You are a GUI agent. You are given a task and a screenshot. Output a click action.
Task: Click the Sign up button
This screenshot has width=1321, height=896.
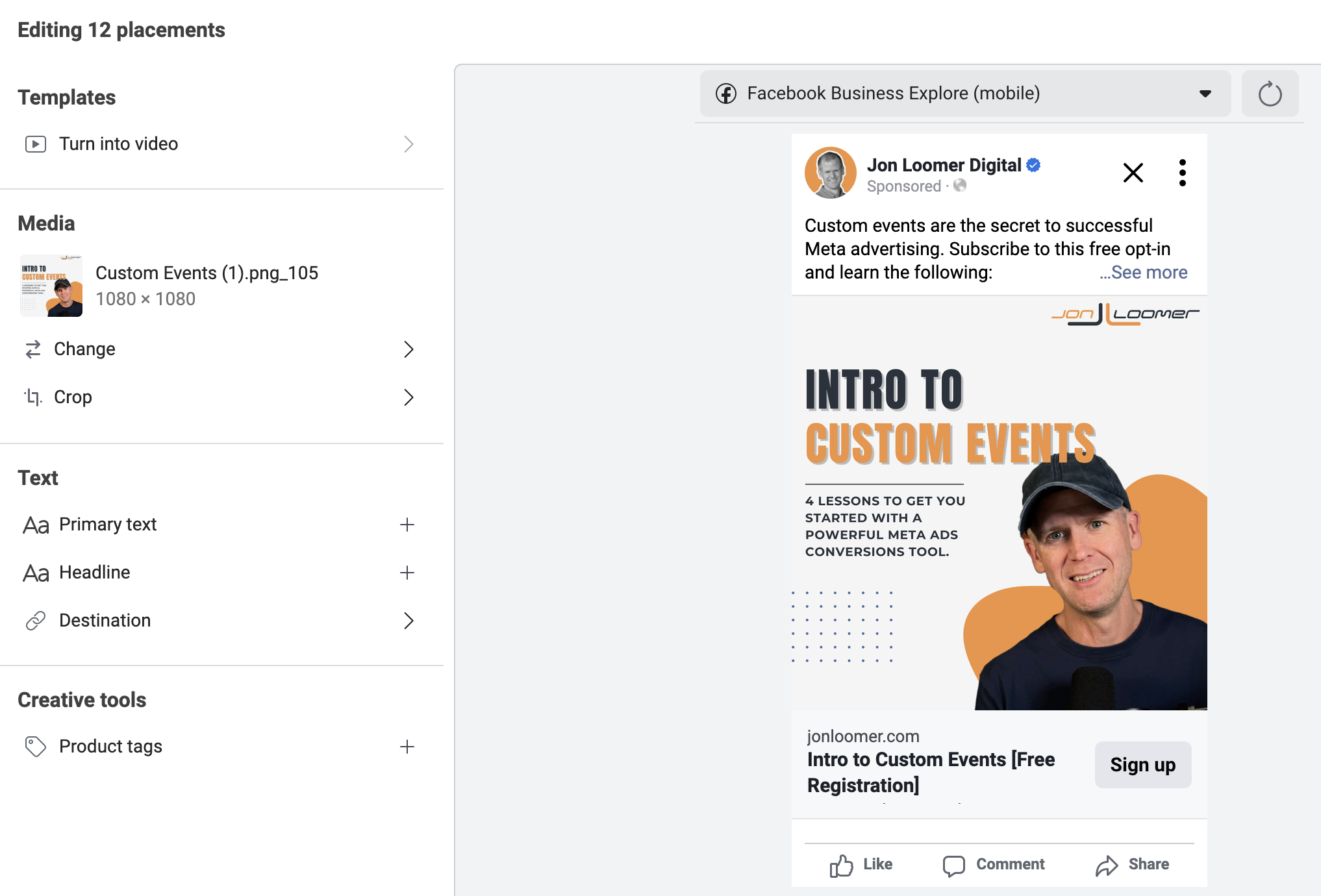(1142, 764)
